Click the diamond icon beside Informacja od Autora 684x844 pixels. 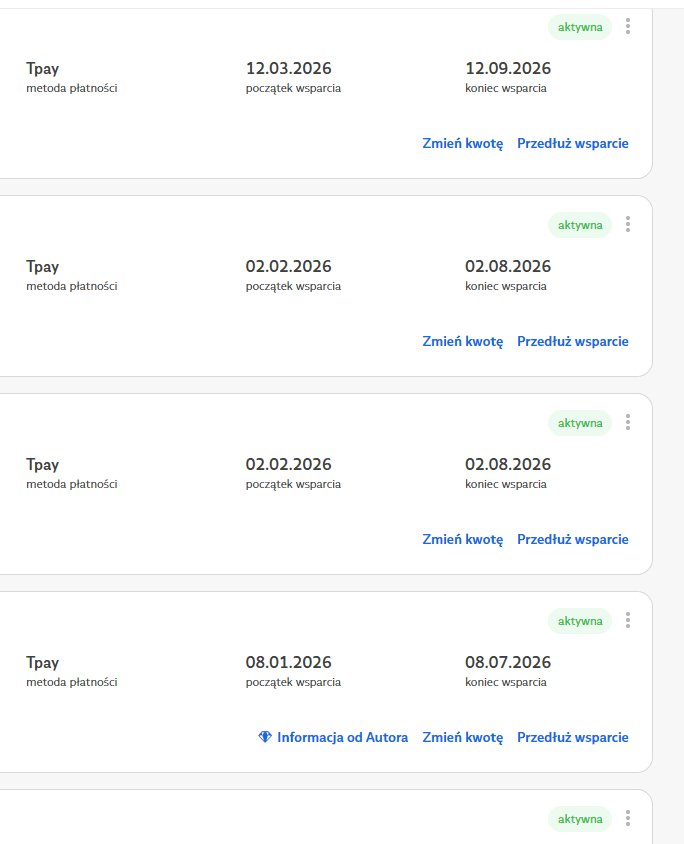tap(265, 737)
